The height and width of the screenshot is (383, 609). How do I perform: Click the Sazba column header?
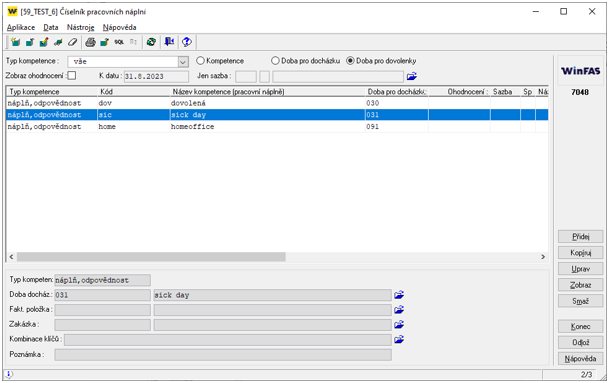pos(505,92)
